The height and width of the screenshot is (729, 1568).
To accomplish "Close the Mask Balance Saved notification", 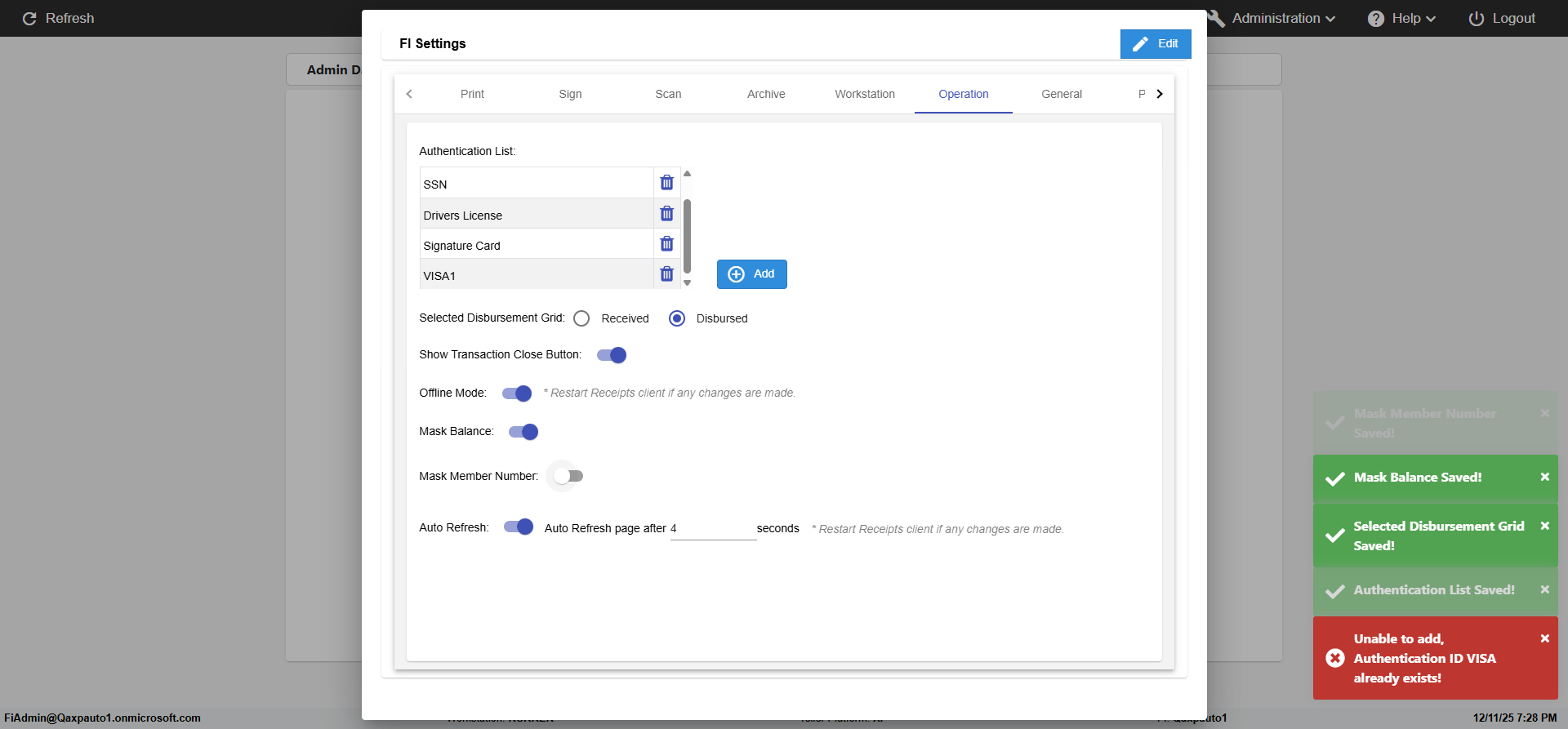I will (1544, 477).
